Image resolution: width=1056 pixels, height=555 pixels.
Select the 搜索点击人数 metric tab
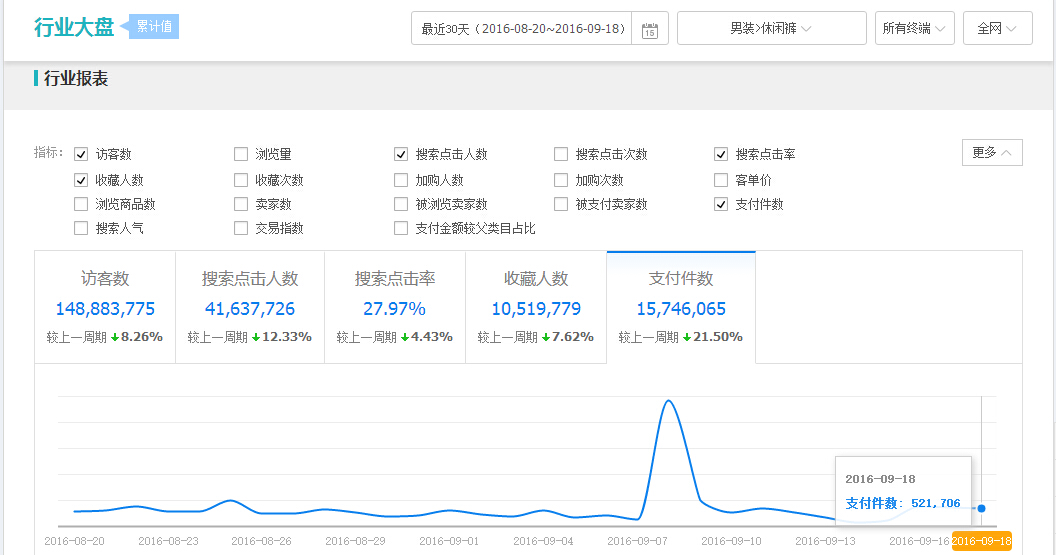click(x=250, y=307)
